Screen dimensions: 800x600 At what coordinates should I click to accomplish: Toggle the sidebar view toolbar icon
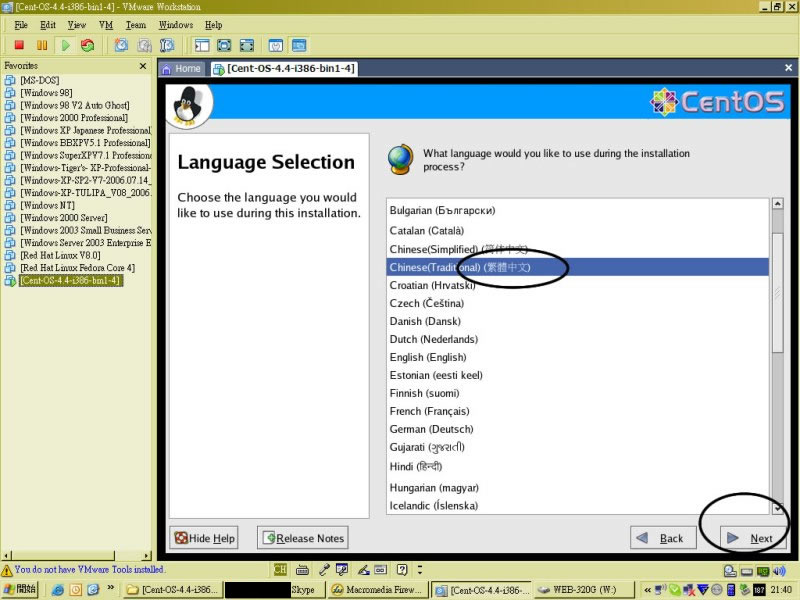(x=202, y=45)
